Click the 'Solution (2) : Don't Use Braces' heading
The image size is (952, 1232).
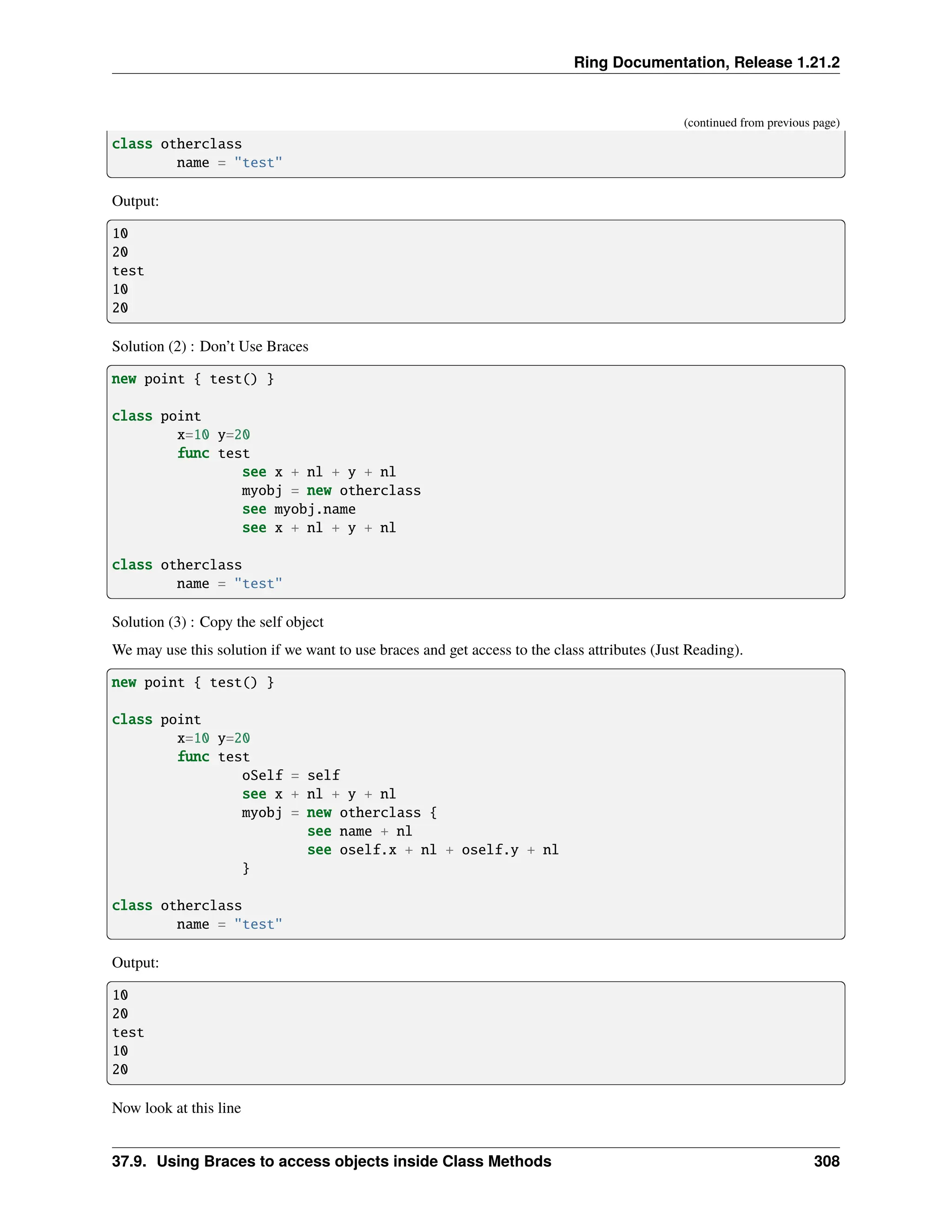(x=210, y=346)
